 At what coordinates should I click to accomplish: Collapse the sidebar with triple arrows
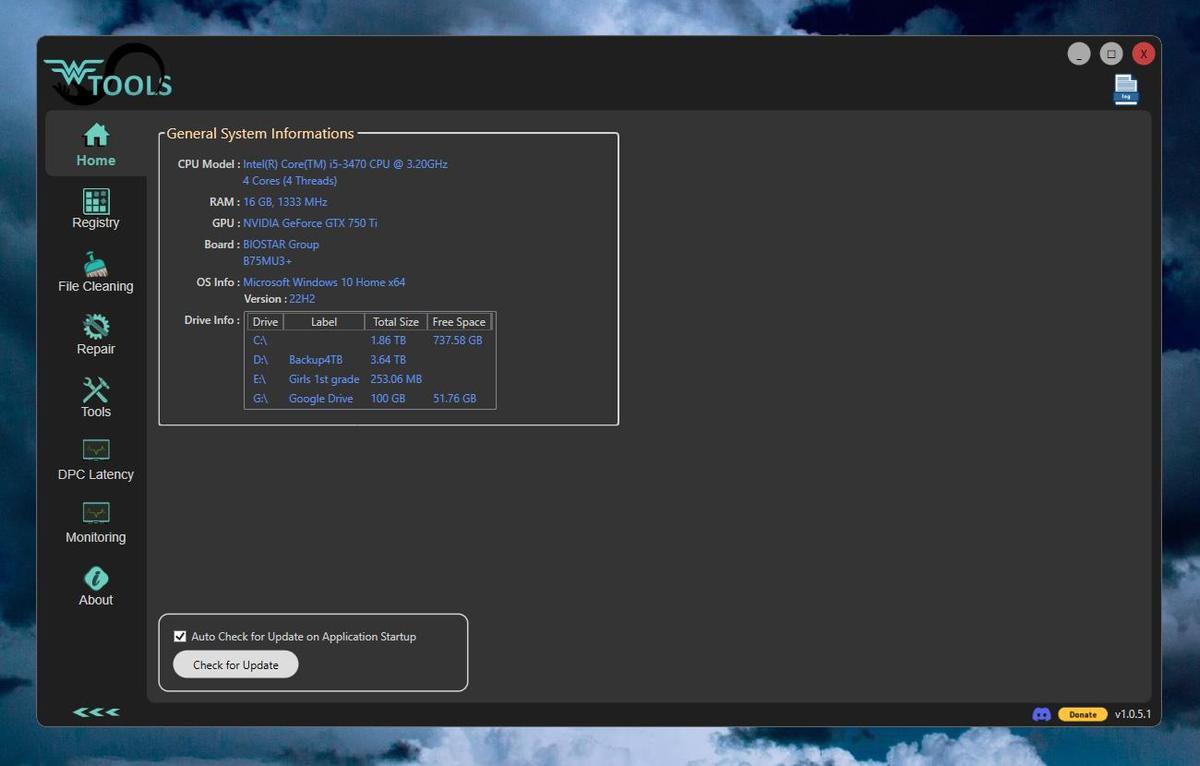pos(96,712)
